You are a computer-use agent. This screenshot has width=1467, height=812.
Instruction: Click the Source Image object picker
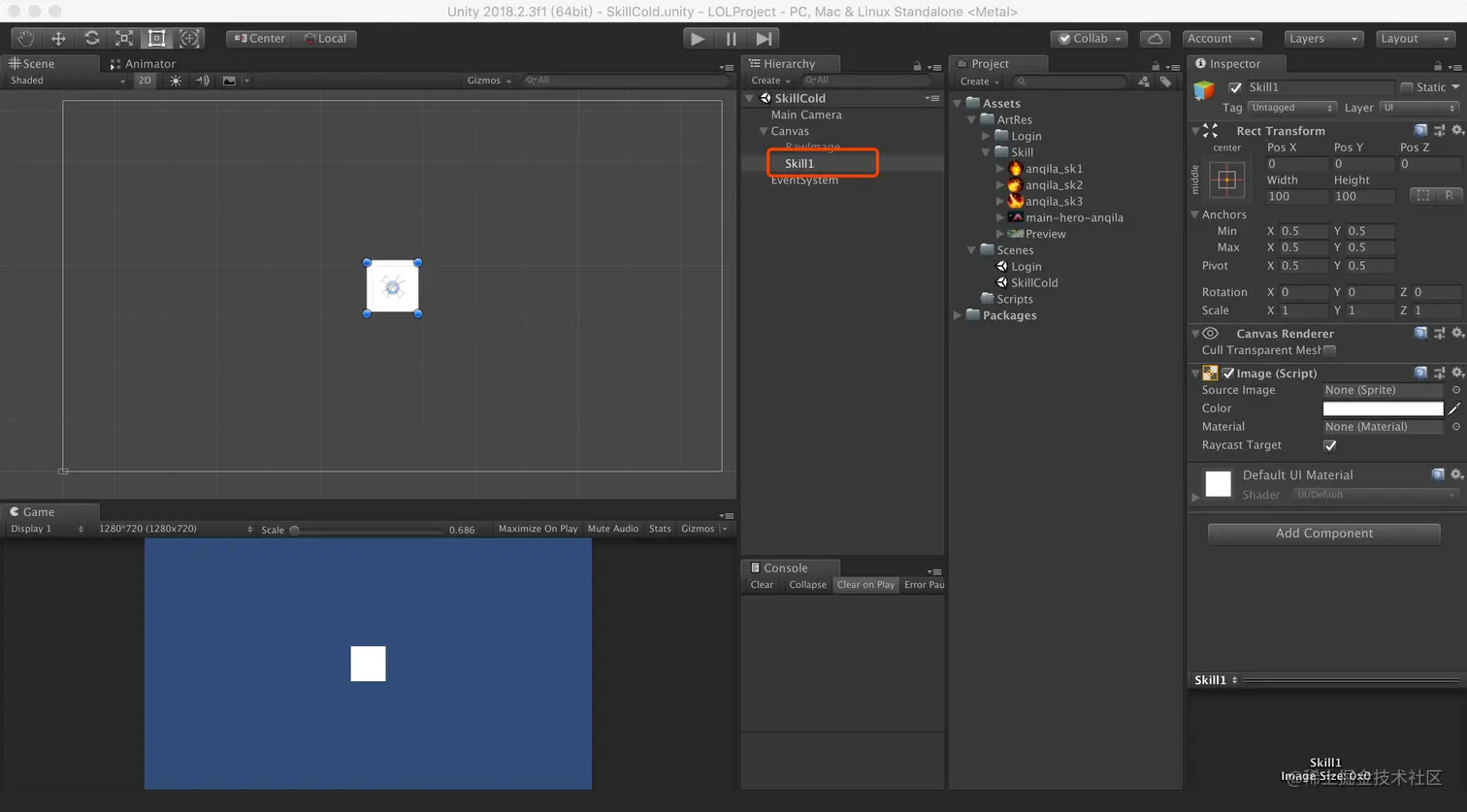click(x=1456, y=390)
